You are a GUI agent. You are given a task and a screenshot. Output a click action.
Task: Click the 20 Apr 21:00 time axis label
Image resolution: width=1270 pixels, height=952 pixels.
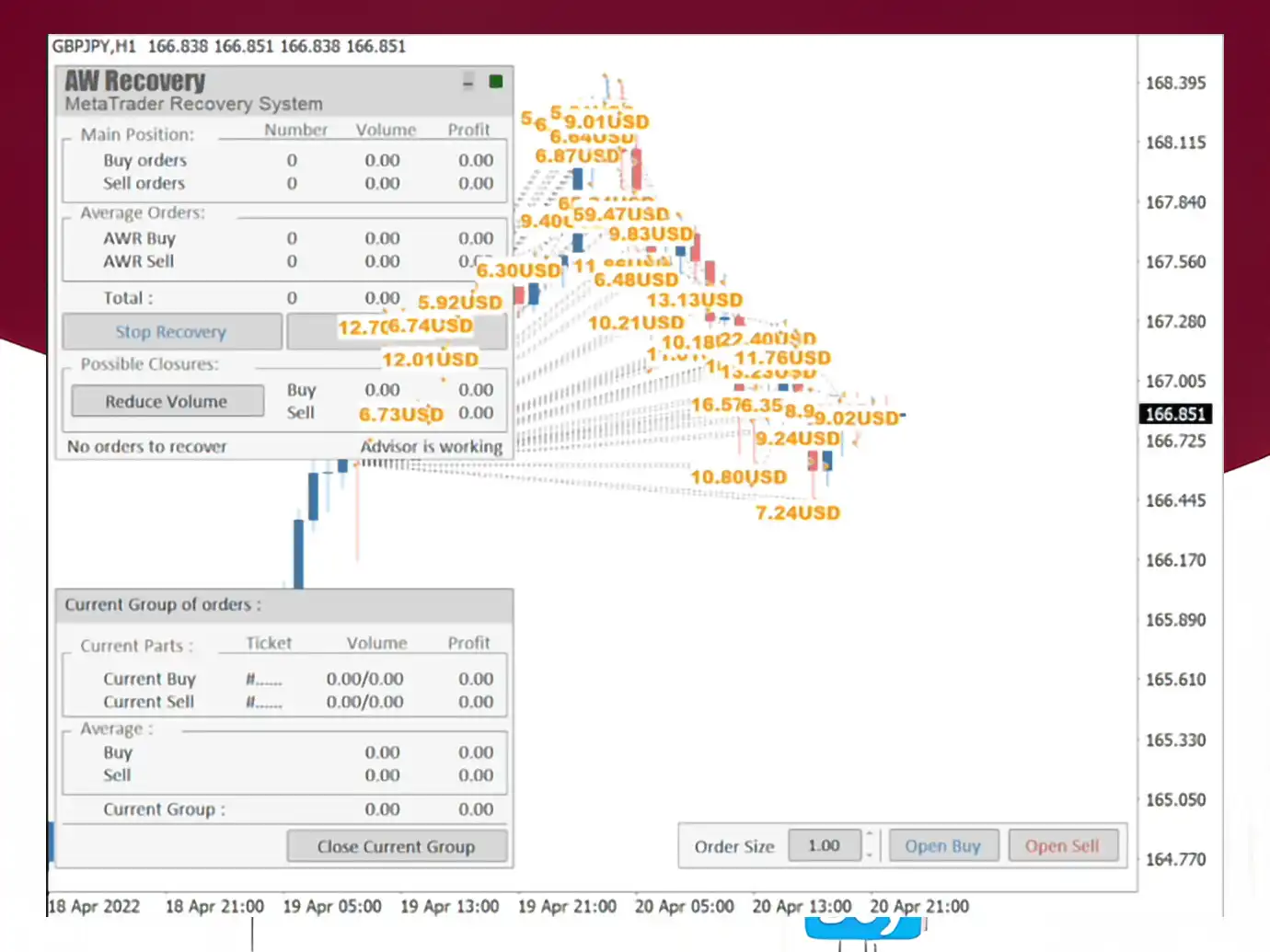tap(918, 906)
